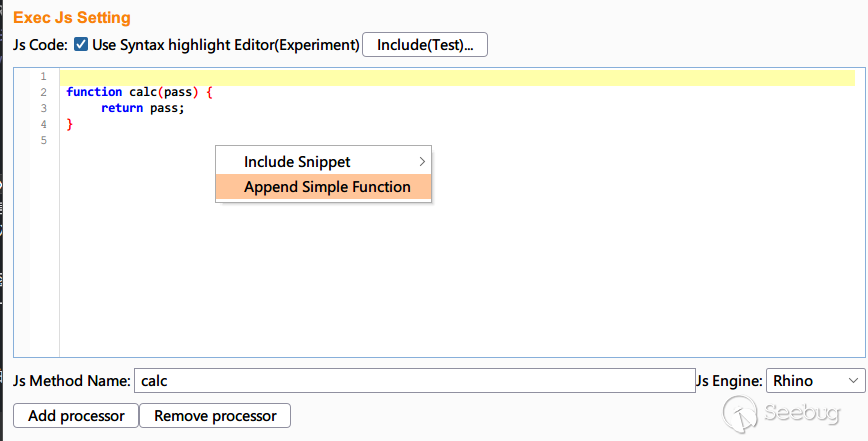Place cursor on return pass line
868x441 pixels.
point(143,108)
